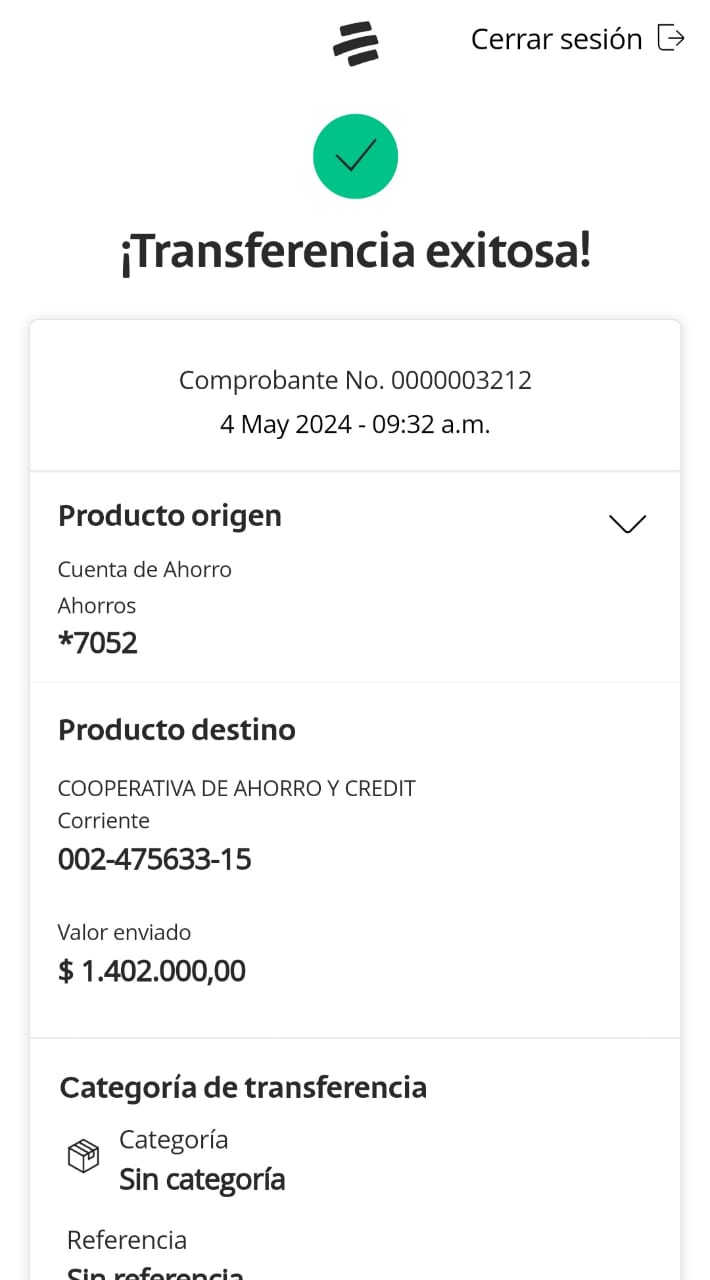Click the logout arrow icon

pyautogui.click(x=671, y=38)
